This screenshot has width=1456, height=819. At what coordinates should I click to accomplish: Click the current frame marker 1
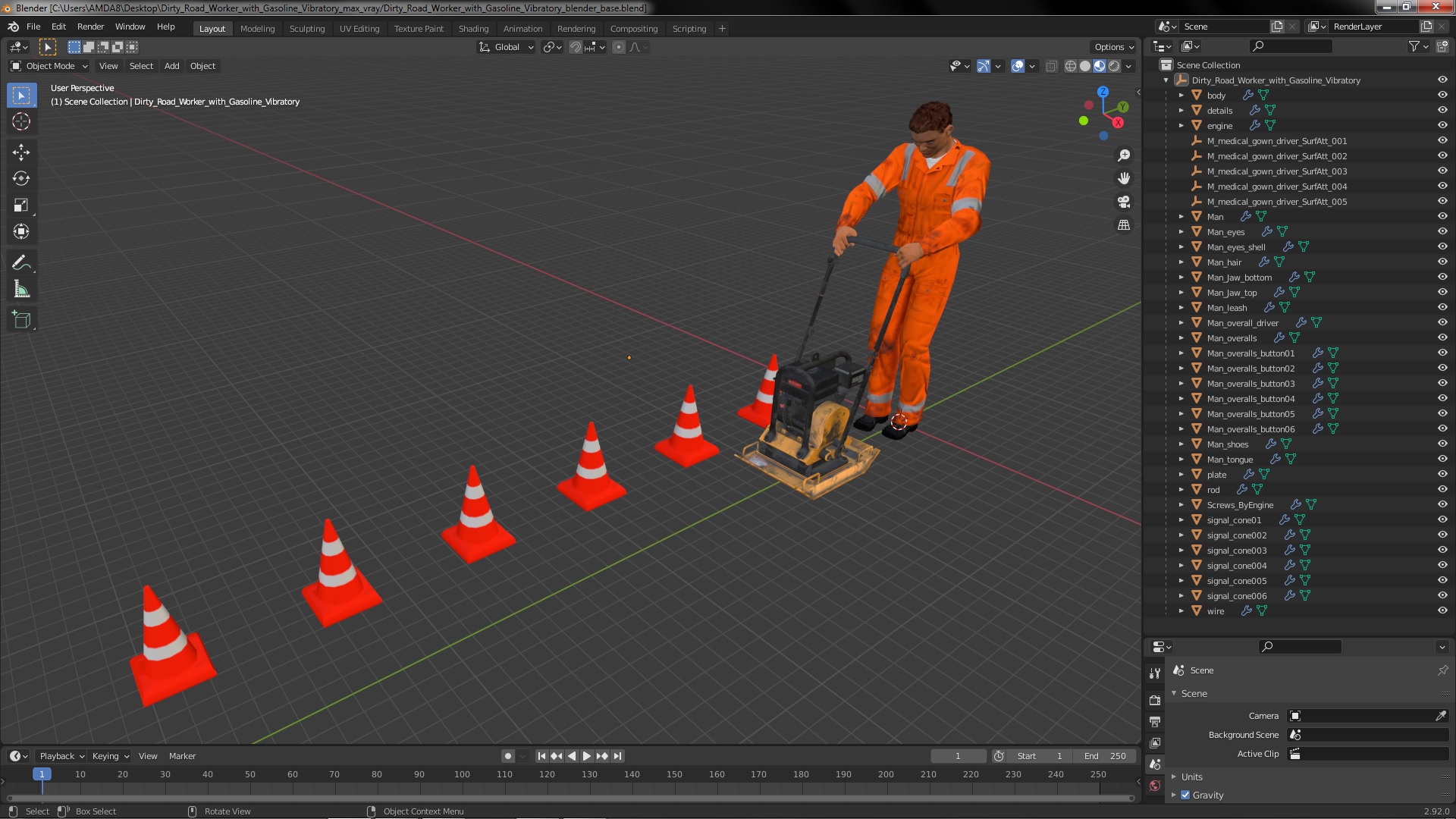click(42, 774)
